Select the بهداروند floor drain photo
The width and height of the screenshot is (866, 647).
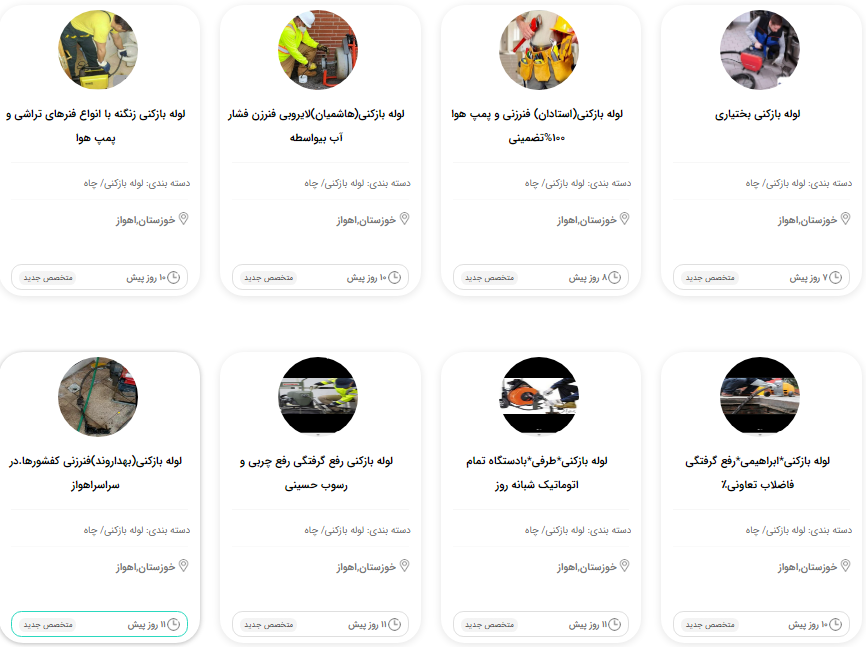coord(98,397)
